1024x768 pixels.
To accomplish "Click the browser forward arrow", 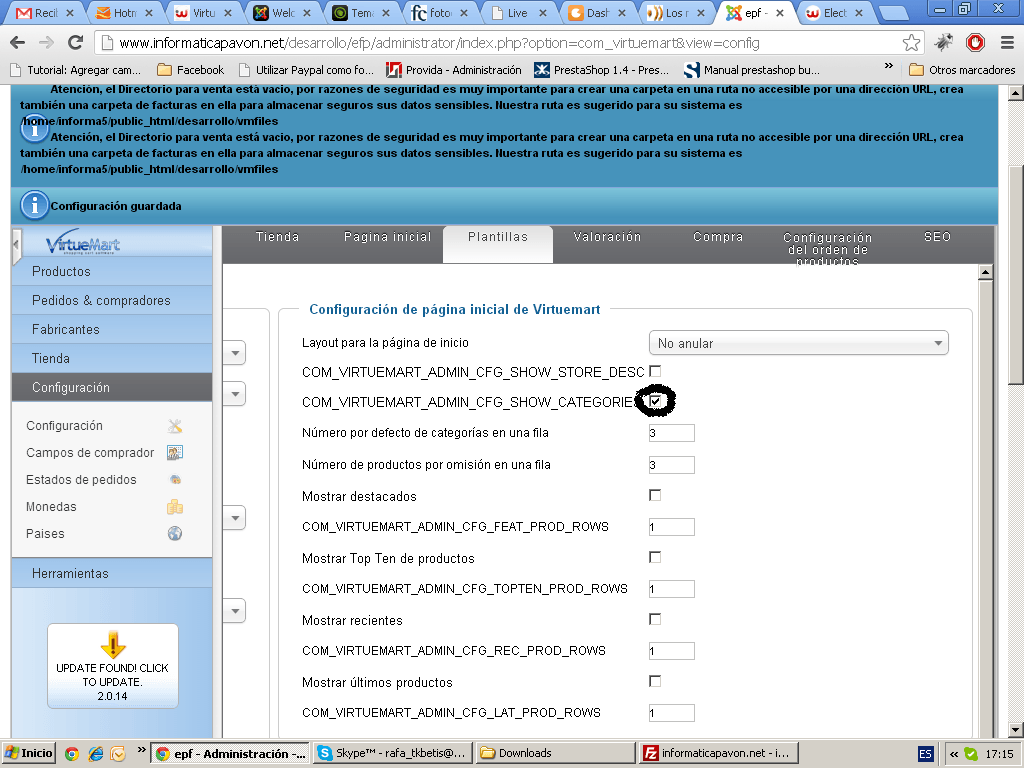I will tap(46, 43).
